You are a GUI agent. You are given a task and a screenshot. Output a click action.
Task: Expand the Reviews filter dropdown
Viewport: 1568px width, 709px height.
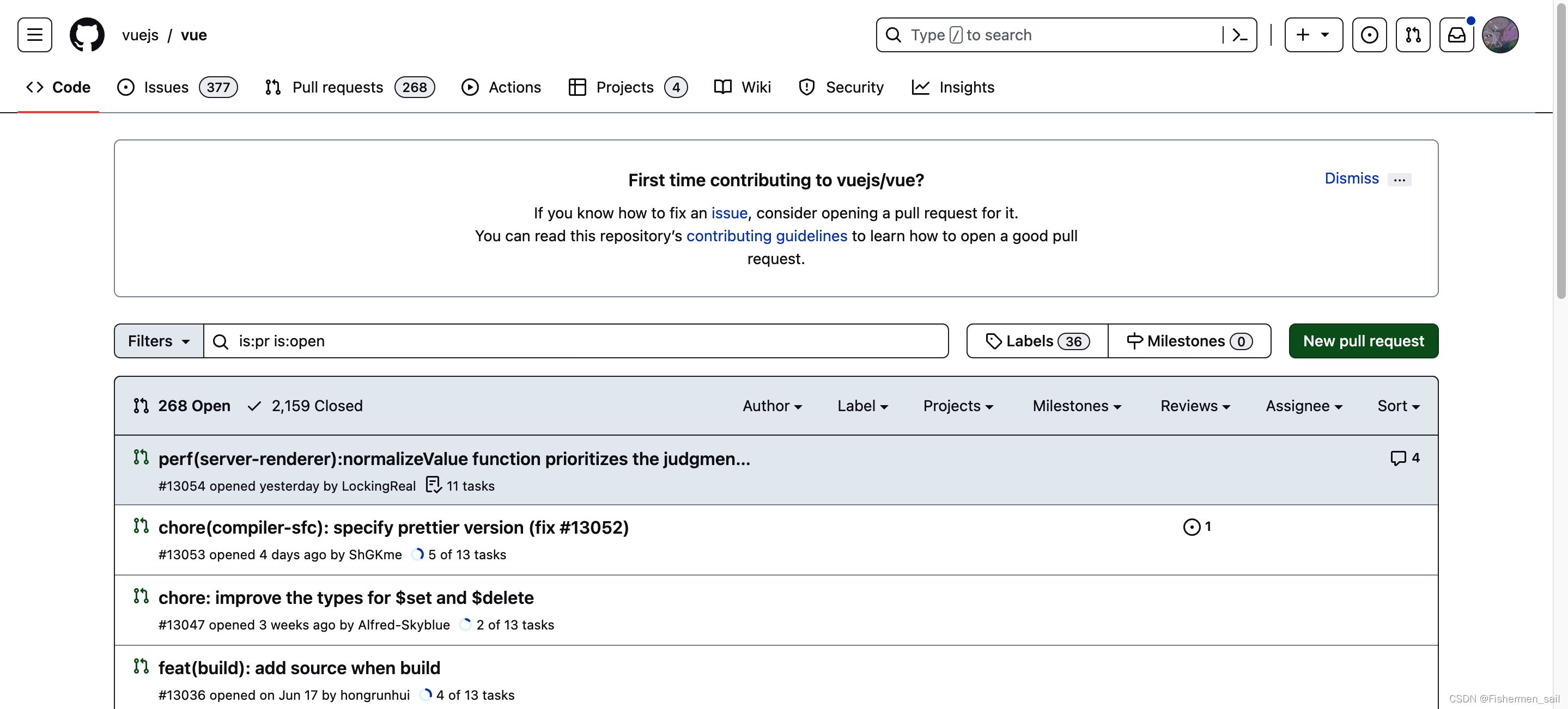(x=1195, y=406)
